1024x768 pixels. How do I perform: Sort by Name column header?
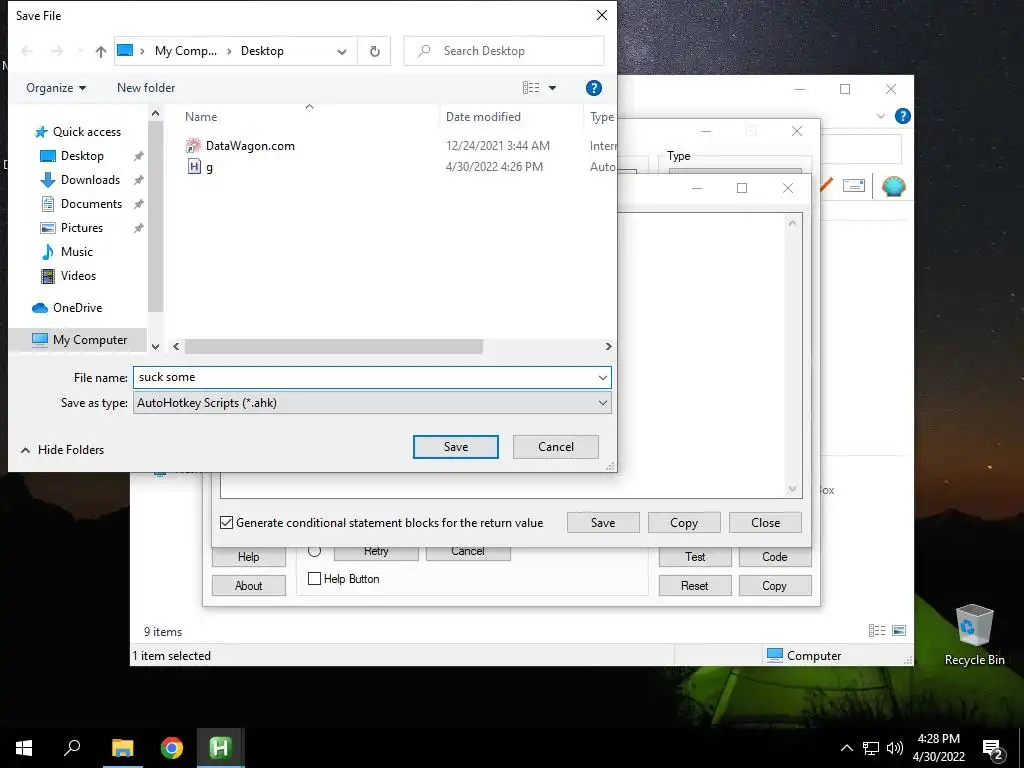tap(201, 117)
